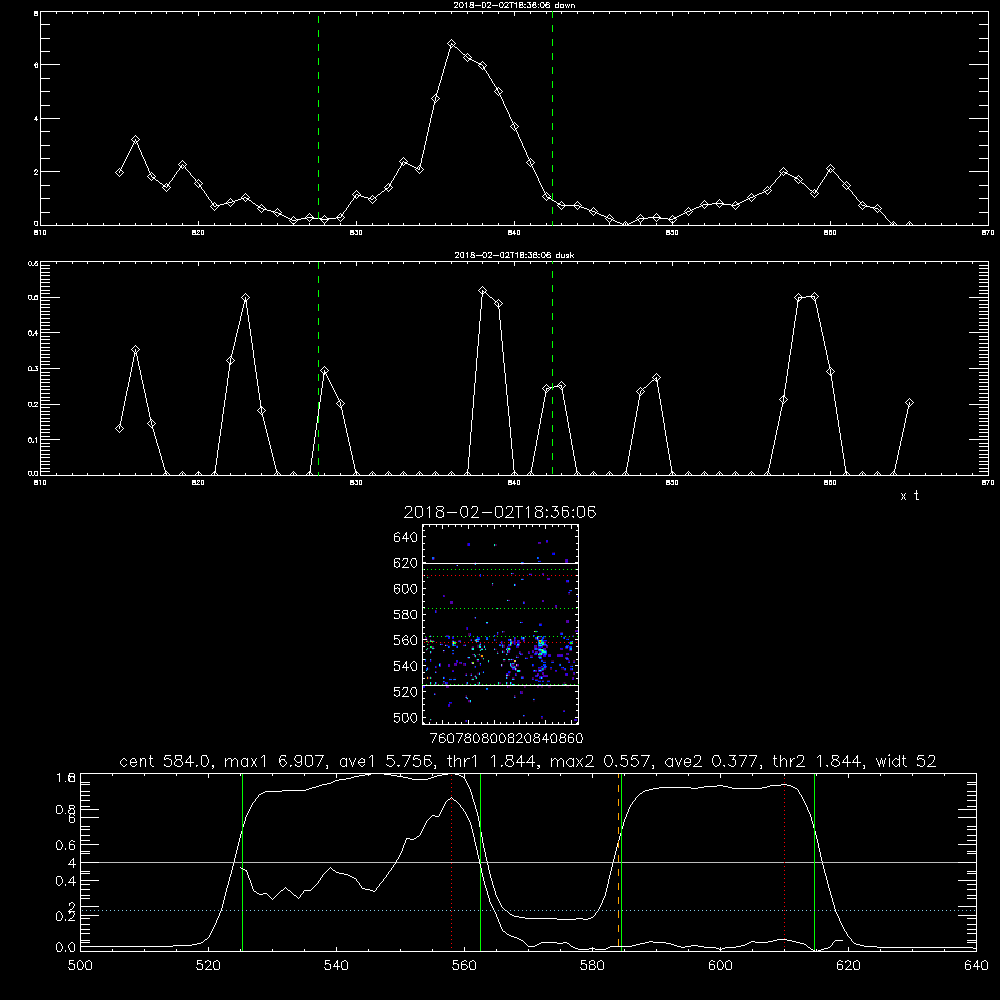The height and width of the screenshot is (1000, 1000).
Task: Click the white horizontal line near 525 in the image
Action: click(x=501, y=685)
